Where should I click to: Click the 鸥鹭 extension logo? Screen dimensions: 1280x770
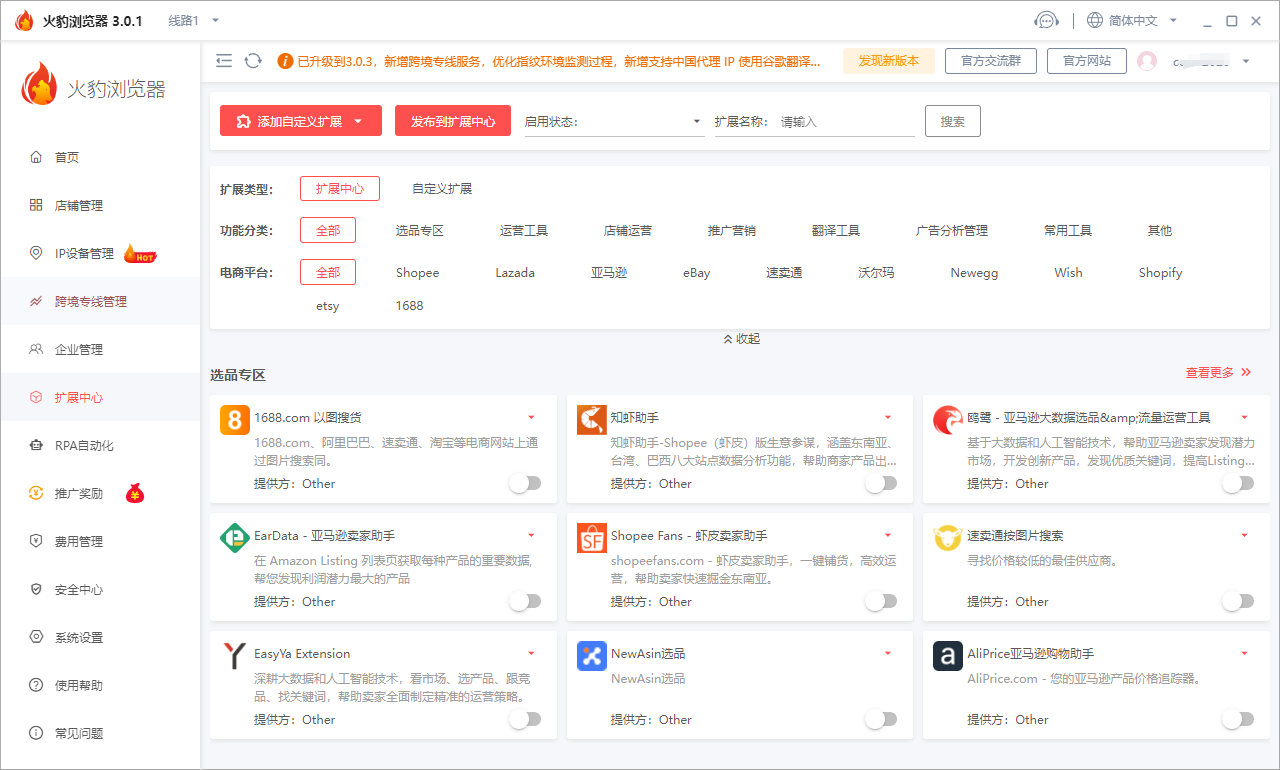(x=947, y=420)
